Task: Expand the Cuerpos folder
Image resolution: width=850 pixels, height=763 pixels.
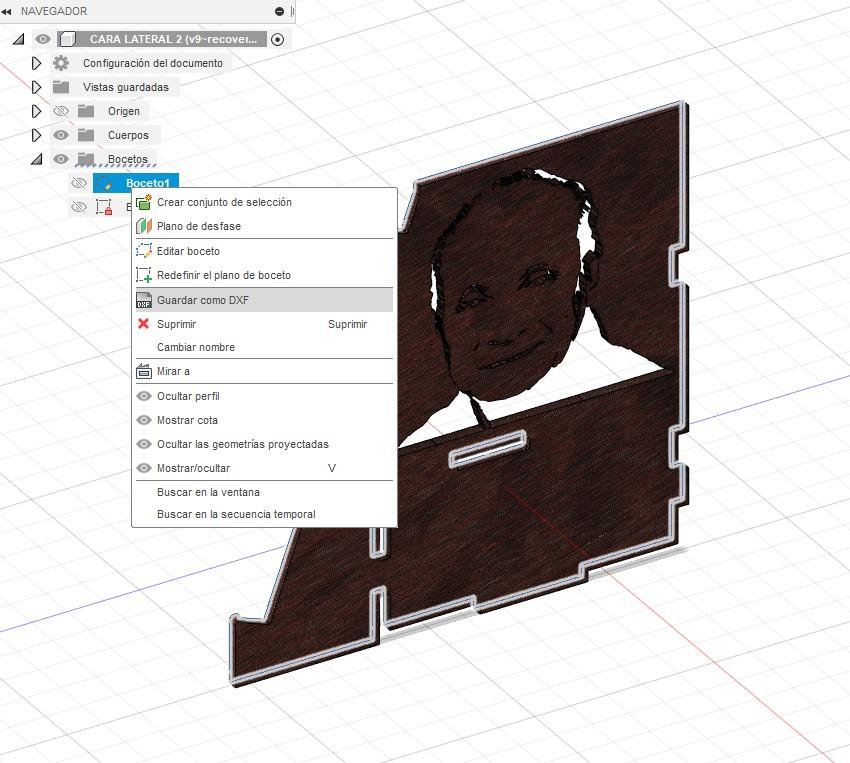Action: (36, 135)
